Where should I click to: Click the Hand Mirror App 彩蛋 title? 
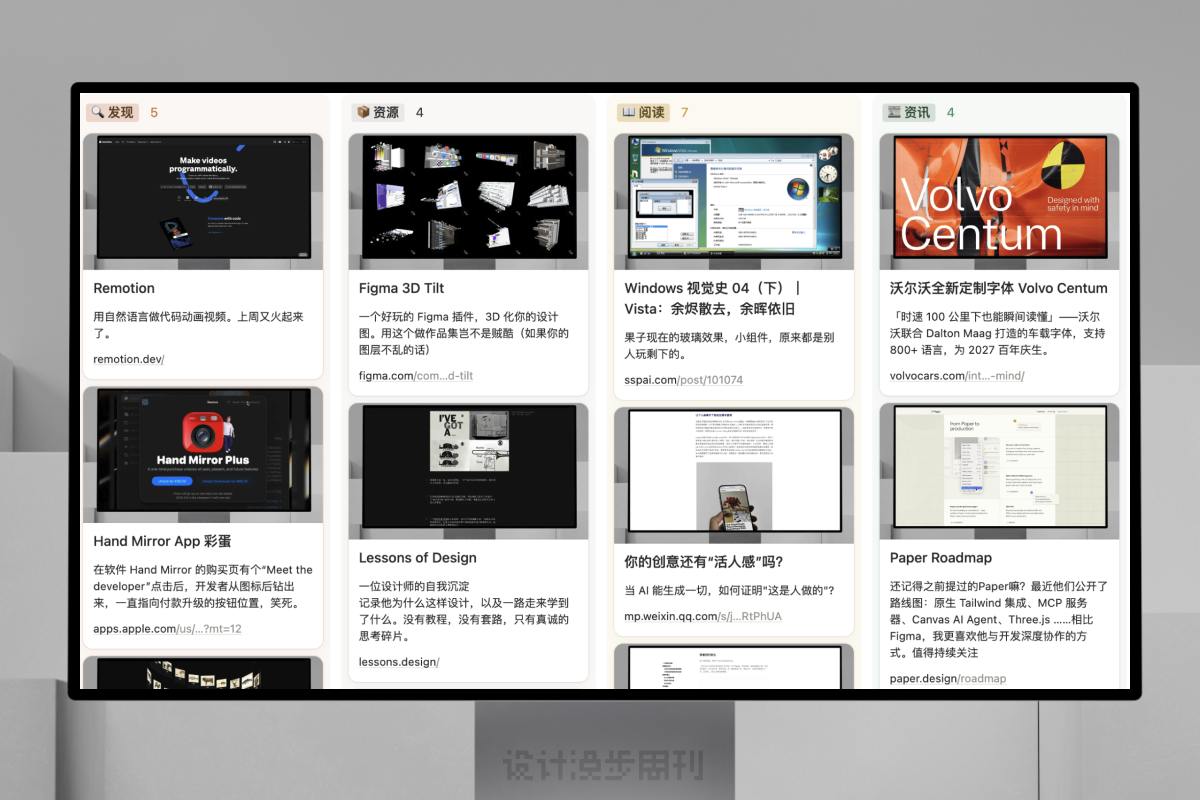(162, 541)
